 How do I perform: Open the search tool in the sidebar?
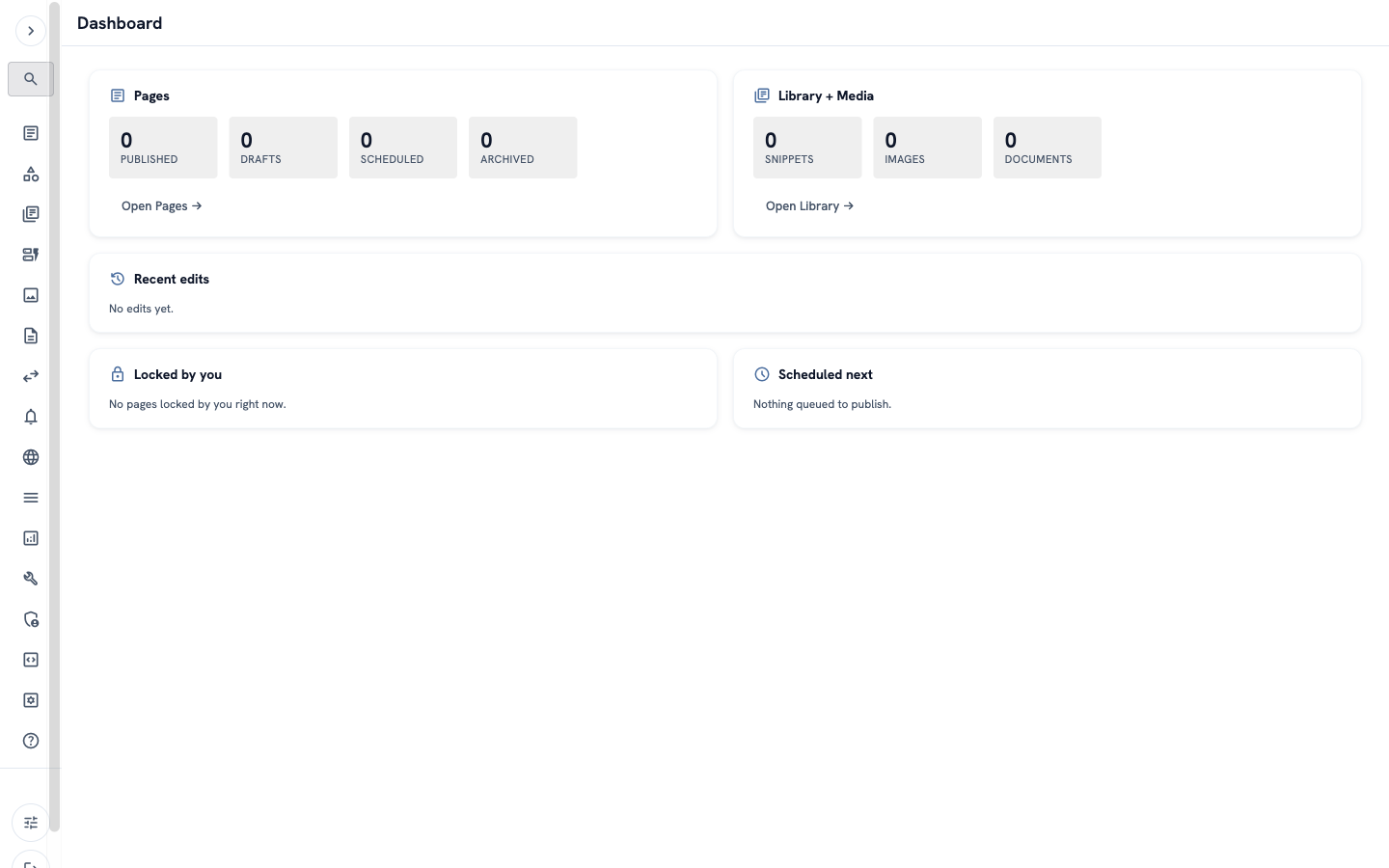tap(31, 79)
